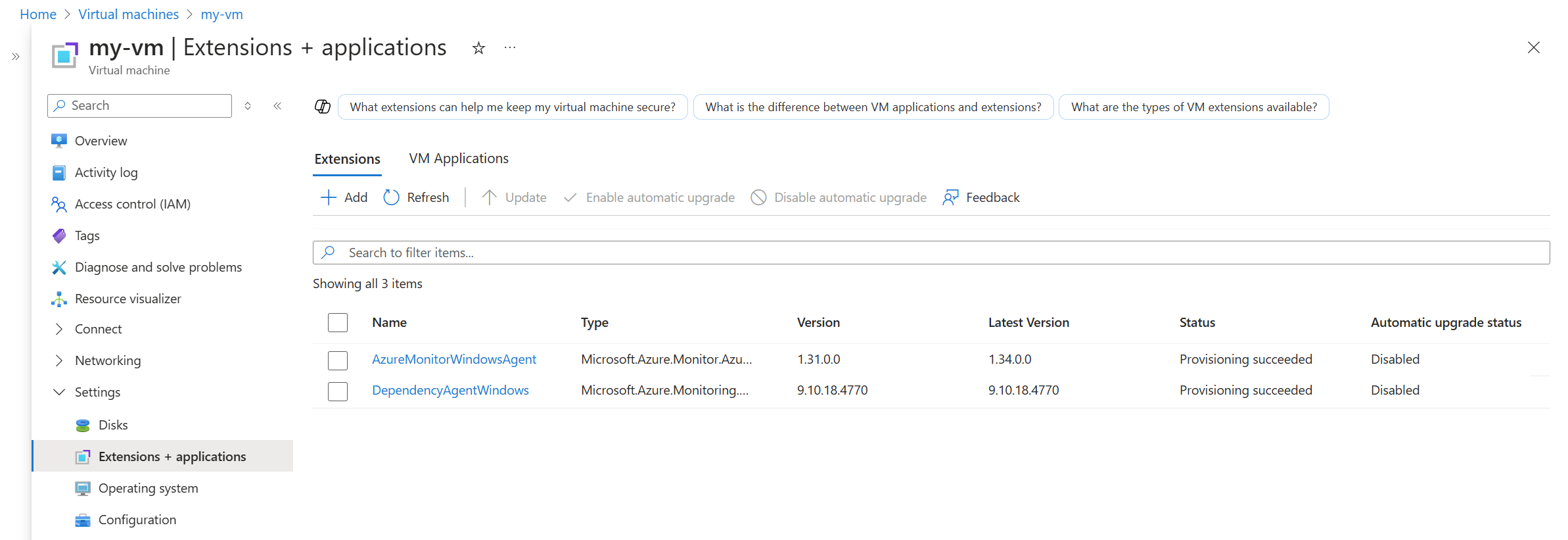Check the DependencyAgentWindows row checkbox
Screen dimensions: 1568x540
337,391
